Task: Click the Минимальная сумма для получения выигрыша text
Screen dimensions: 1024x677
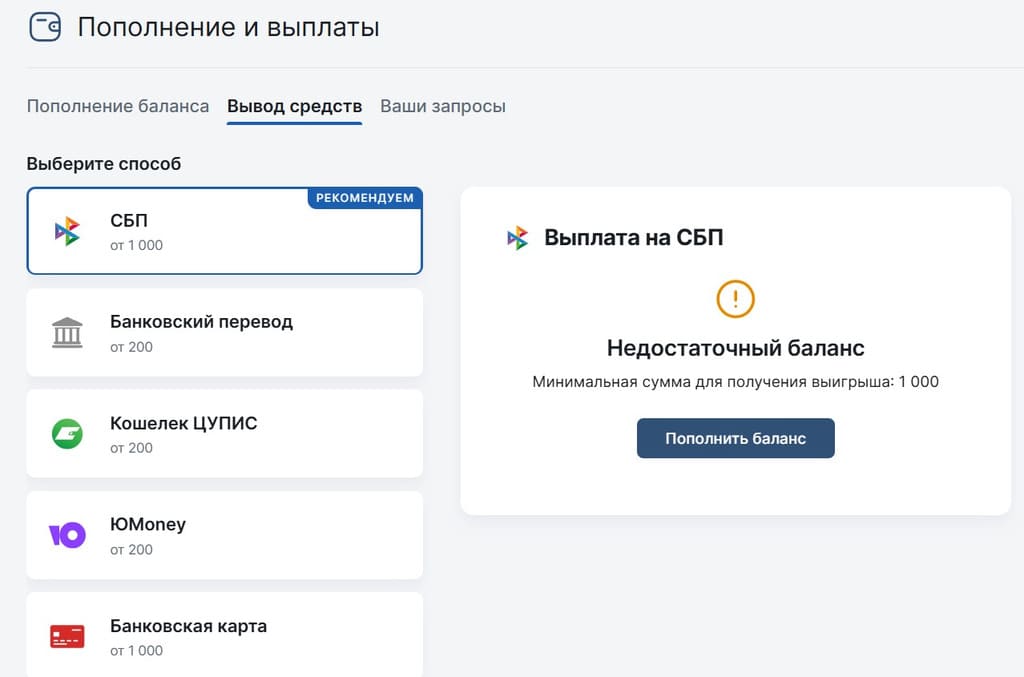Action: 735,382
